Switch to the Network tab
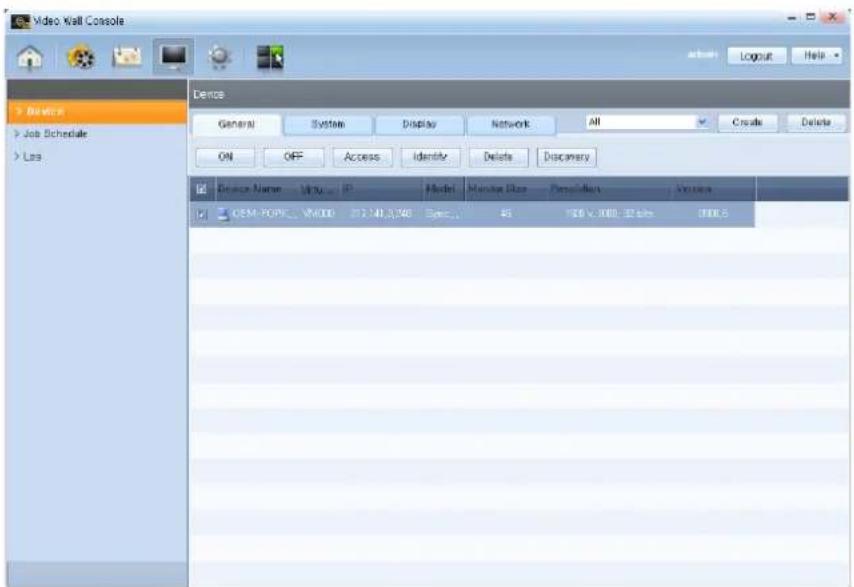The width and height of the screenshot is (854, 587). pyautogui.click(x=510, y=124)
